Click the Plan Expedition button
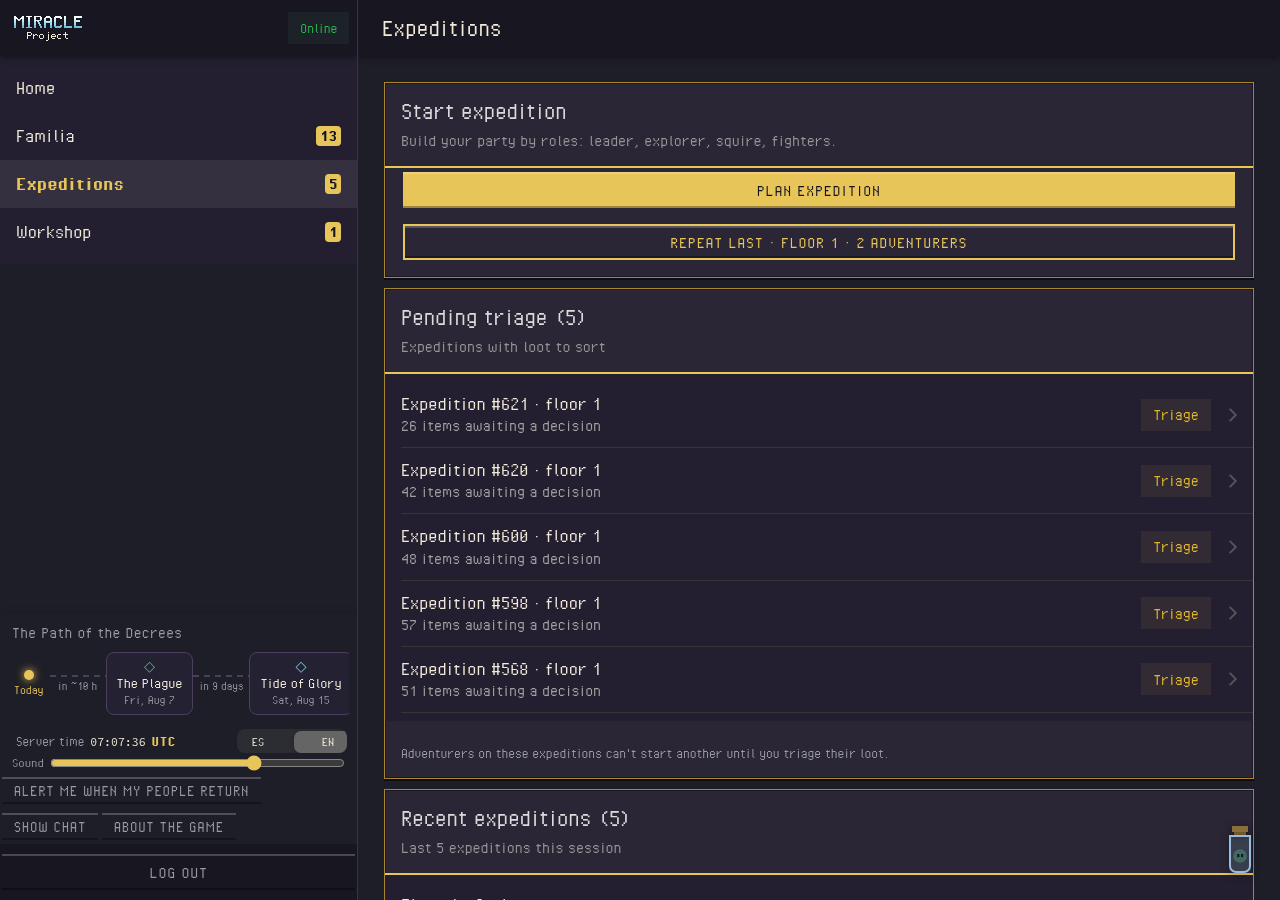Viewport: 1280px width, 900px height. [819, 190]
